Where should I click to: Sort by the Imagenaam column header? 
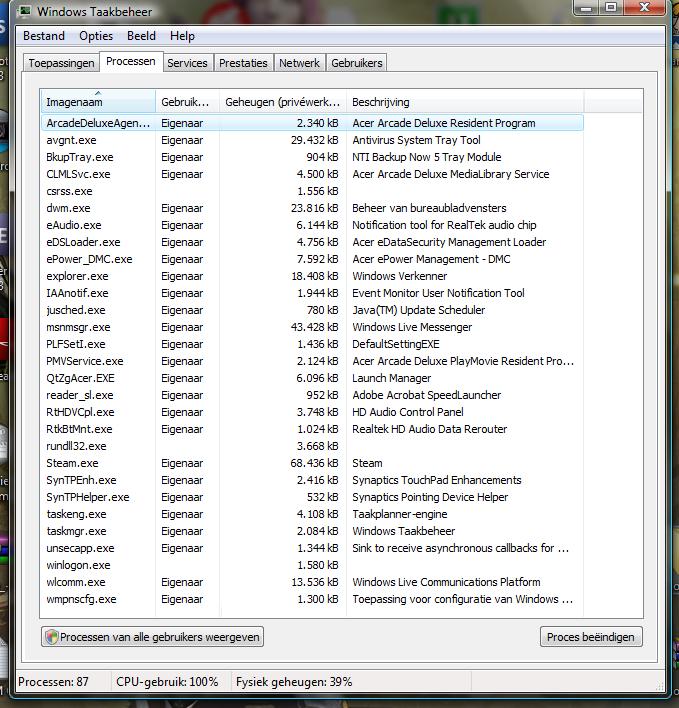(98, 102)
